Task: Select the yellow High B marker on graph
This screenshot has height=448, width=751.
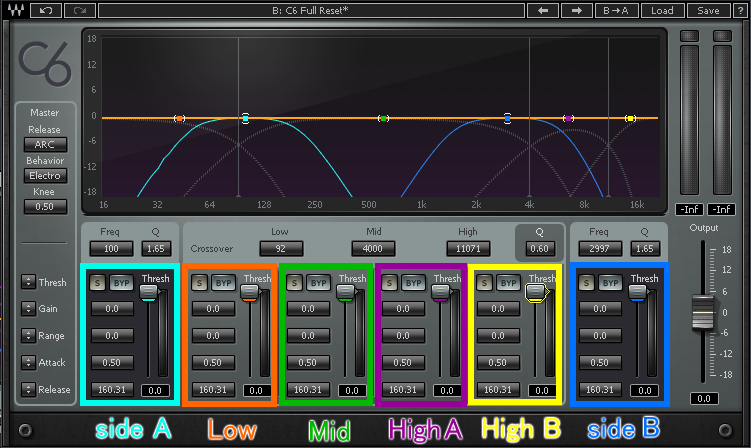Action: pyautogui.click(x=630, y=119)
